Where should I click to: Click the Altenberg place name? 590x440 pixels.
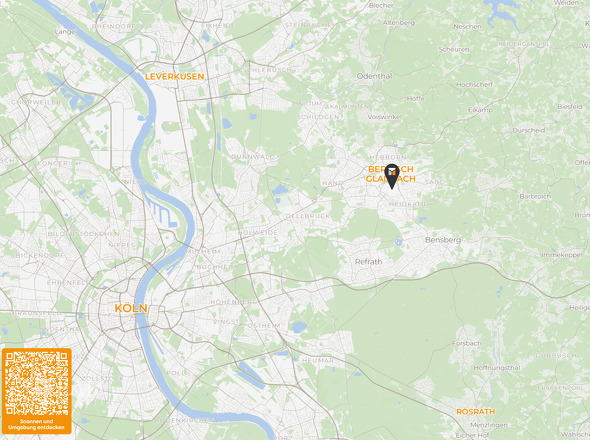click(x=399, y=23)
